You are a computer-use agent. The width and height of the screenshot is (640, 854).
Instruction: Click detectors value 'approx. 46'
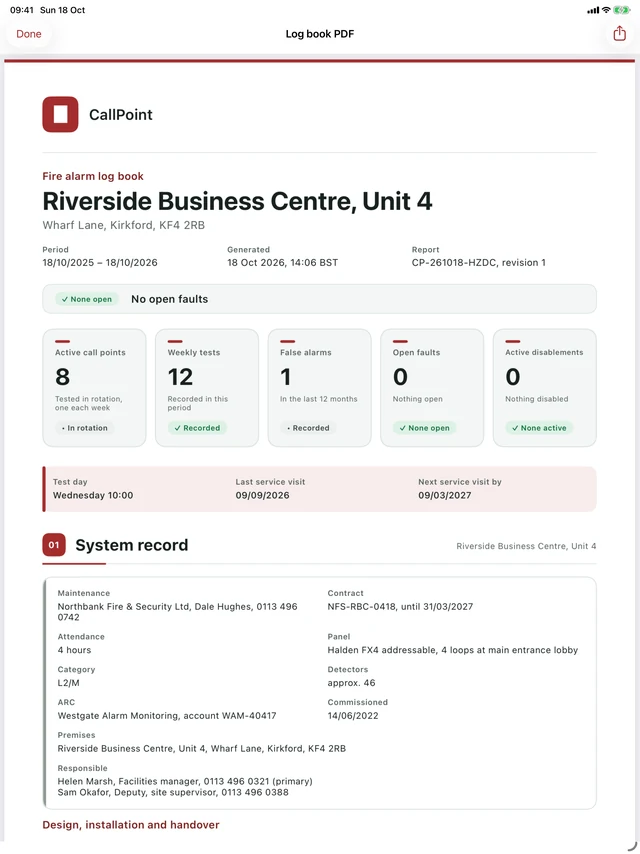[351, 682]
